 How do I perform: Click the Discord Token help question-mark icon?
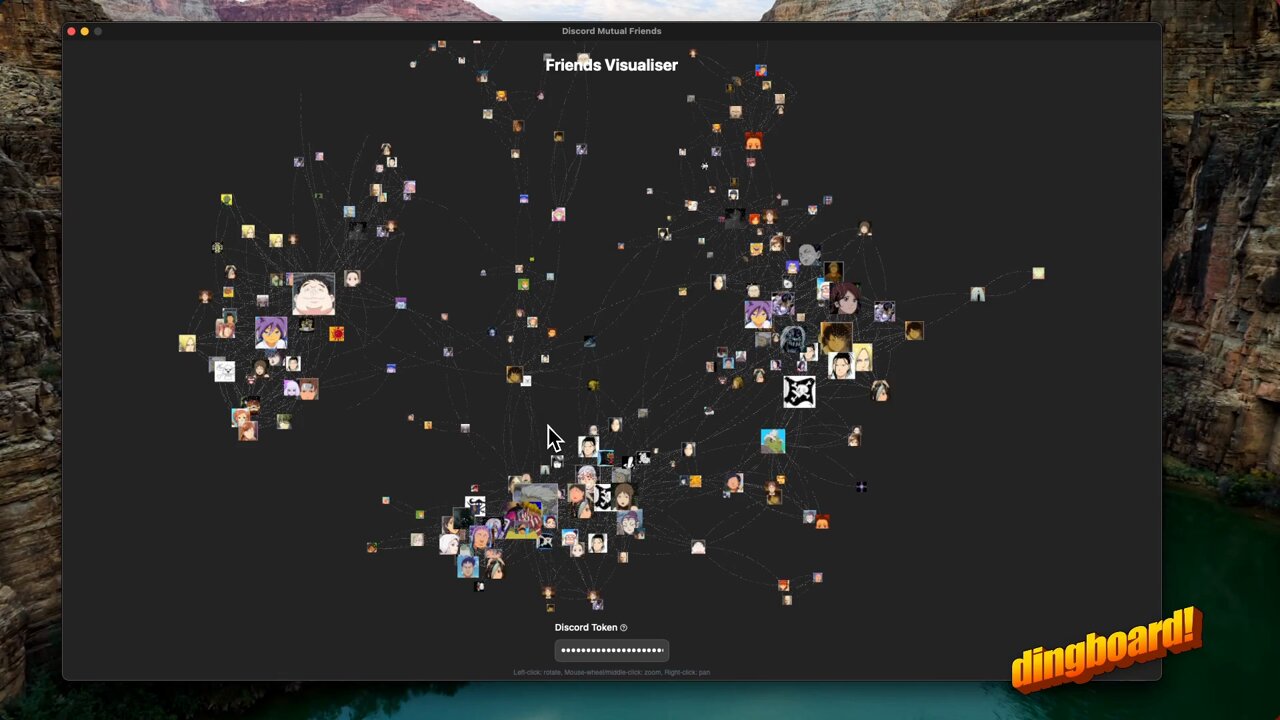point(624,628)
